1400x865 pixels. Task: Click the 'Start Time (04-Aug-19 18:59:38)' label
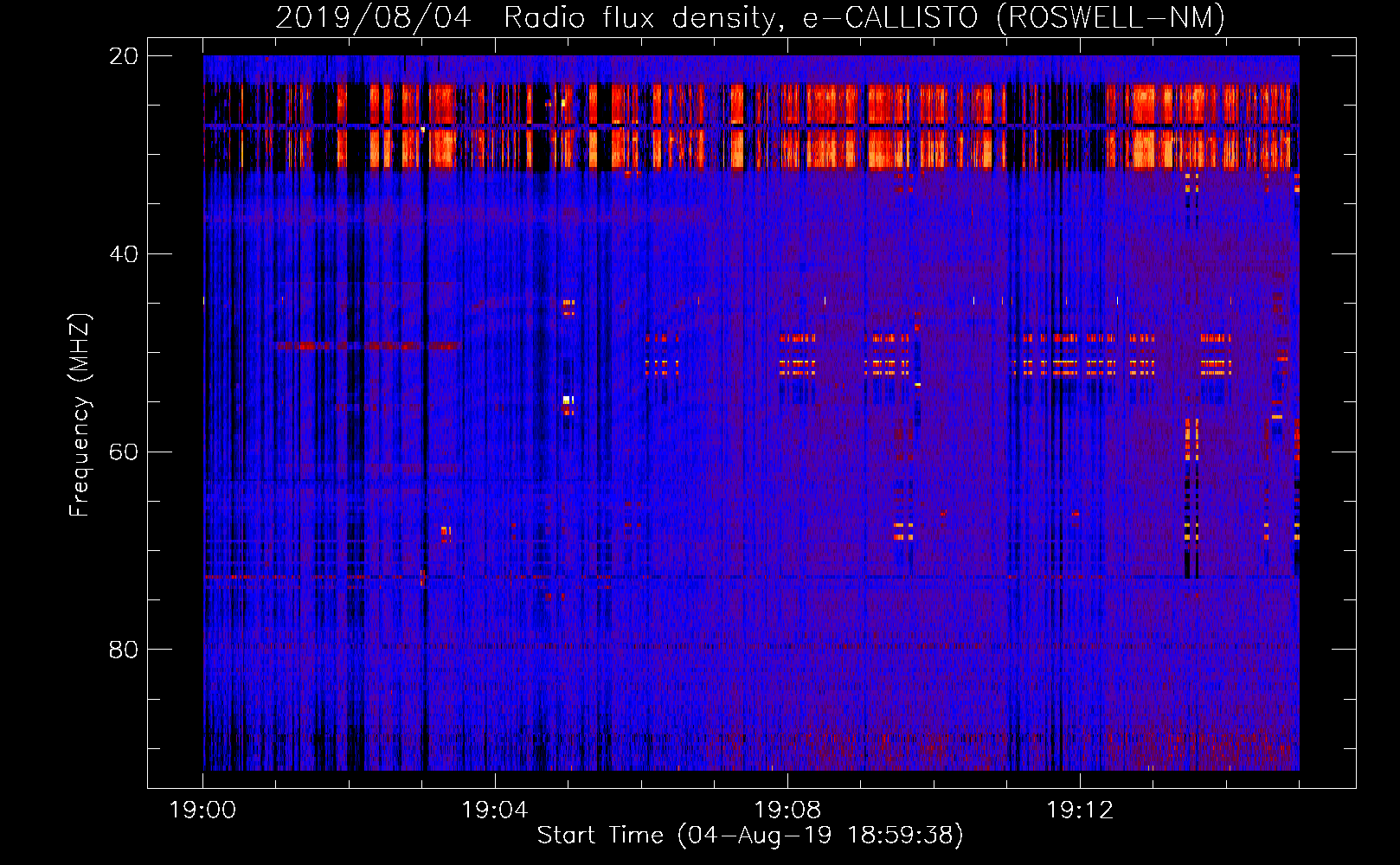coord(750,836)
